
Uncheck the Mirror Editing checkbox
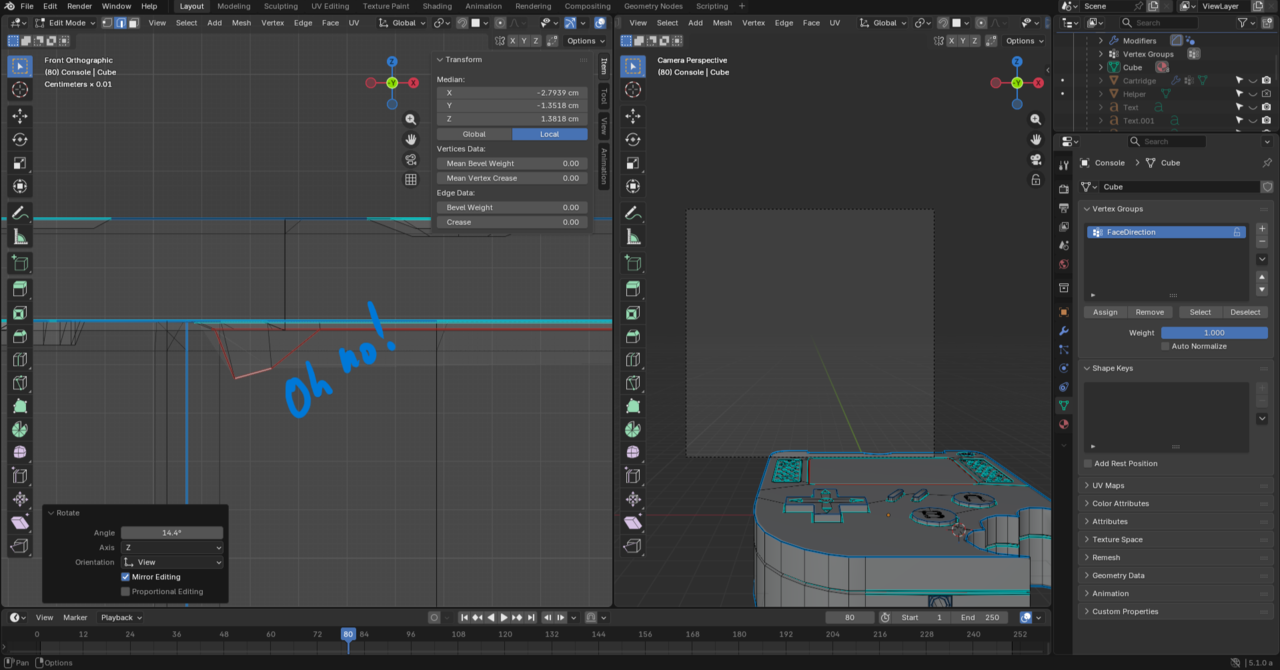(x=126, y=577)
